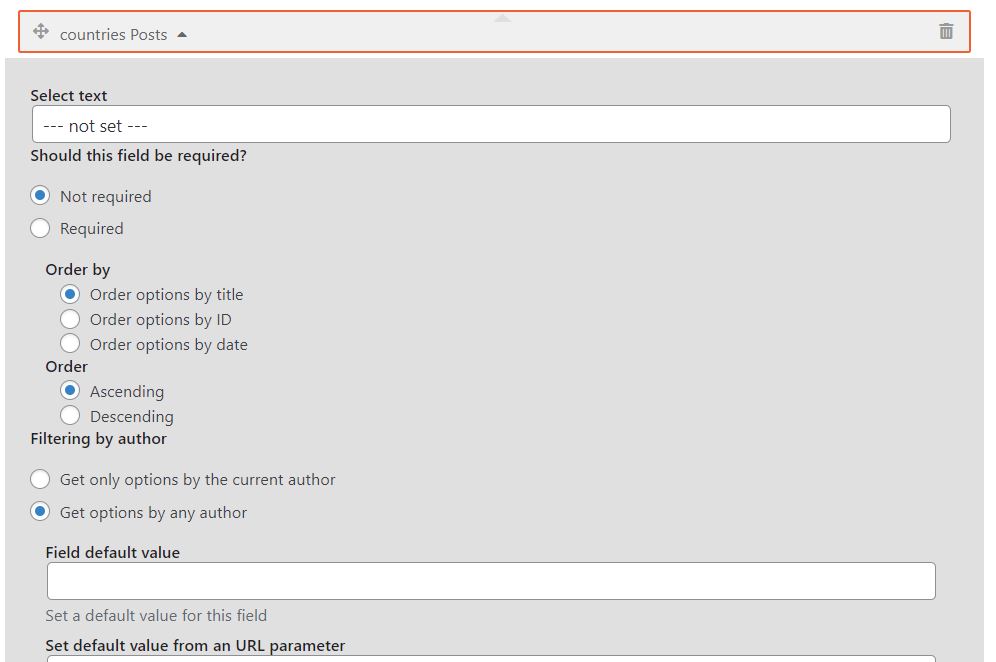Focus the Select text input field

point(491,125)
